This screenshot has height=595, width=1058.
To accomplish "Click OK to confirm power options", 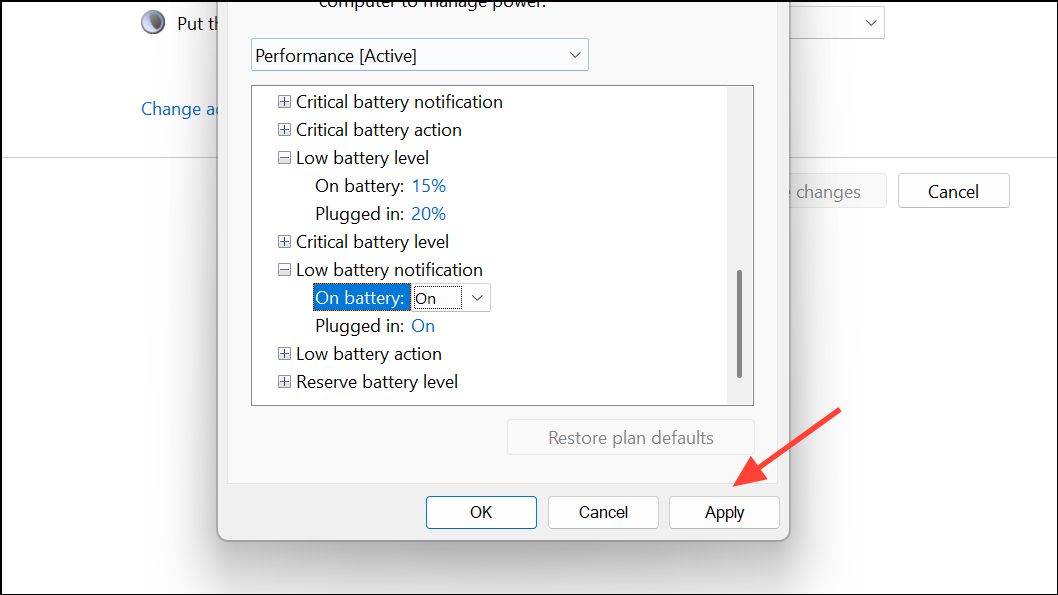I will click(x=481, y=513).
